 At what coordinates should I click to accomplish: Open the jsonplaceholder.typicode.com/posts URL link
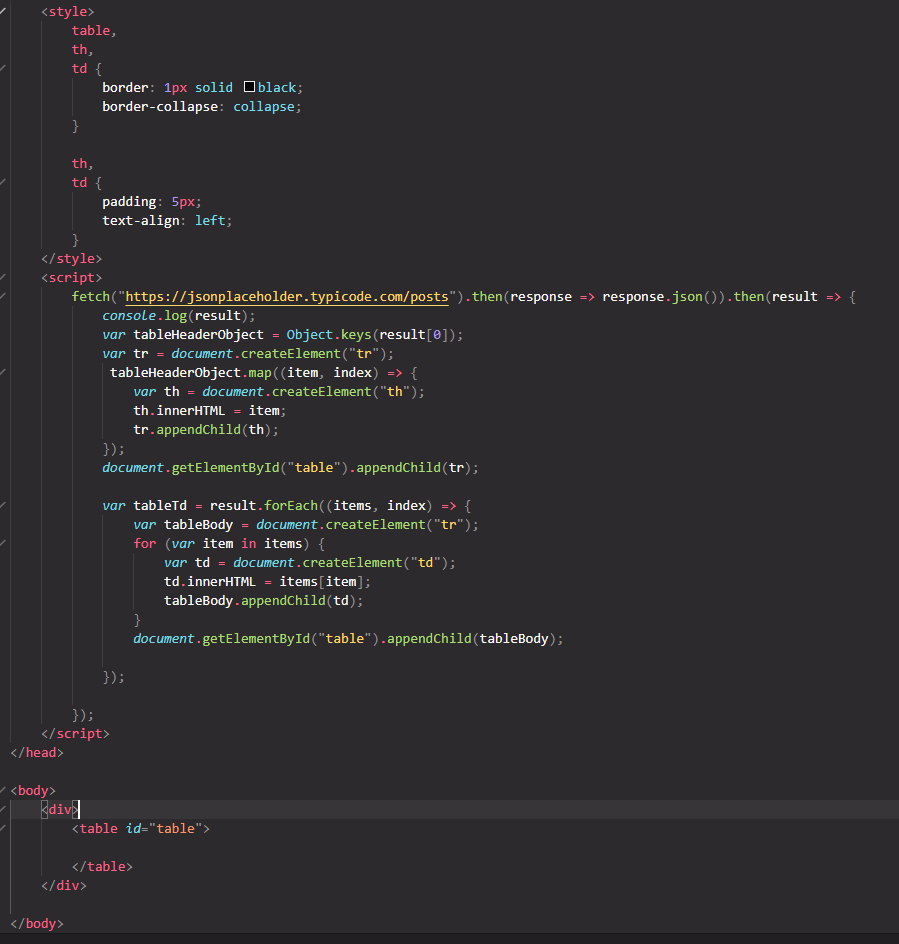click(287, 297)
